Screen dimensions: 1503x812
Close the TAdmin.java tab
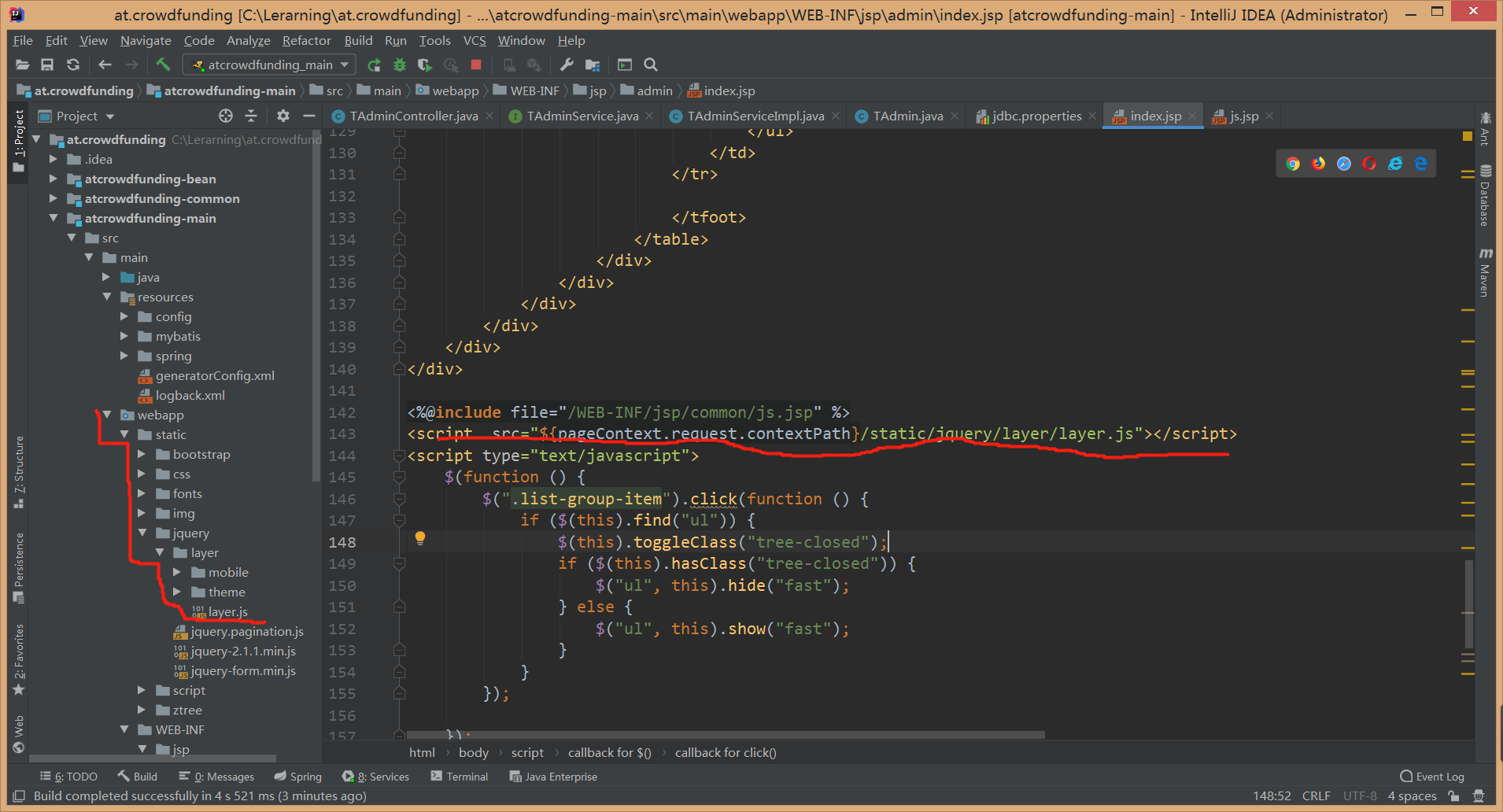(955, 116)
